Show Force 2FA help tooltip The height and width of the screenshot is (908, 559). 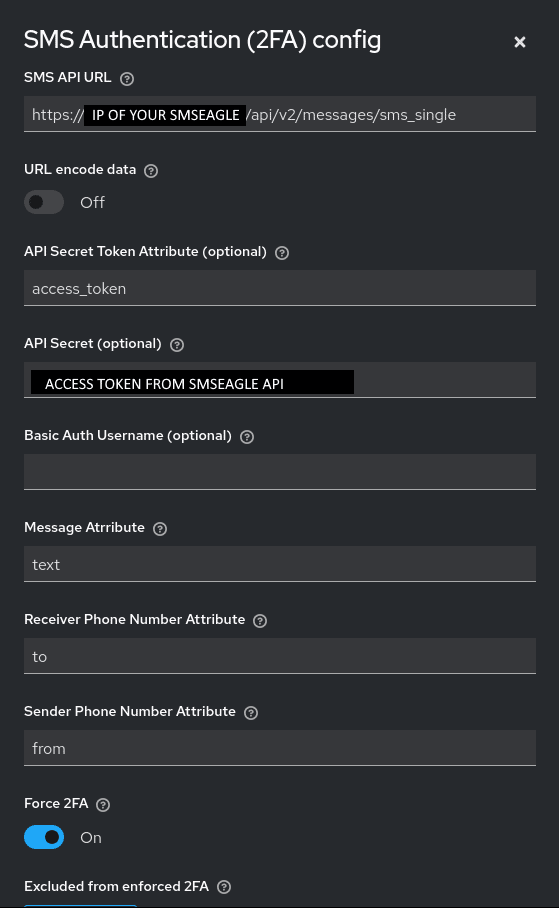pyautogui.click(x=103, y=805)
